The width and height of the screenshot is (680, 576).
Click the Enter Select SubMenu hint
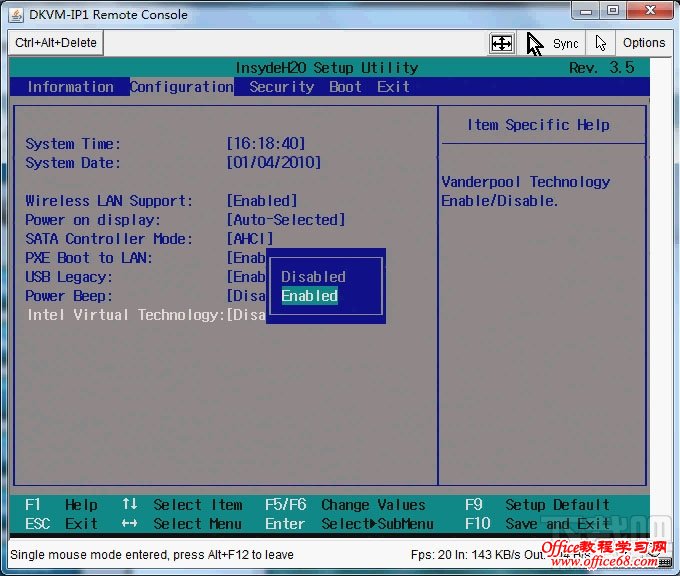(349, 524)
